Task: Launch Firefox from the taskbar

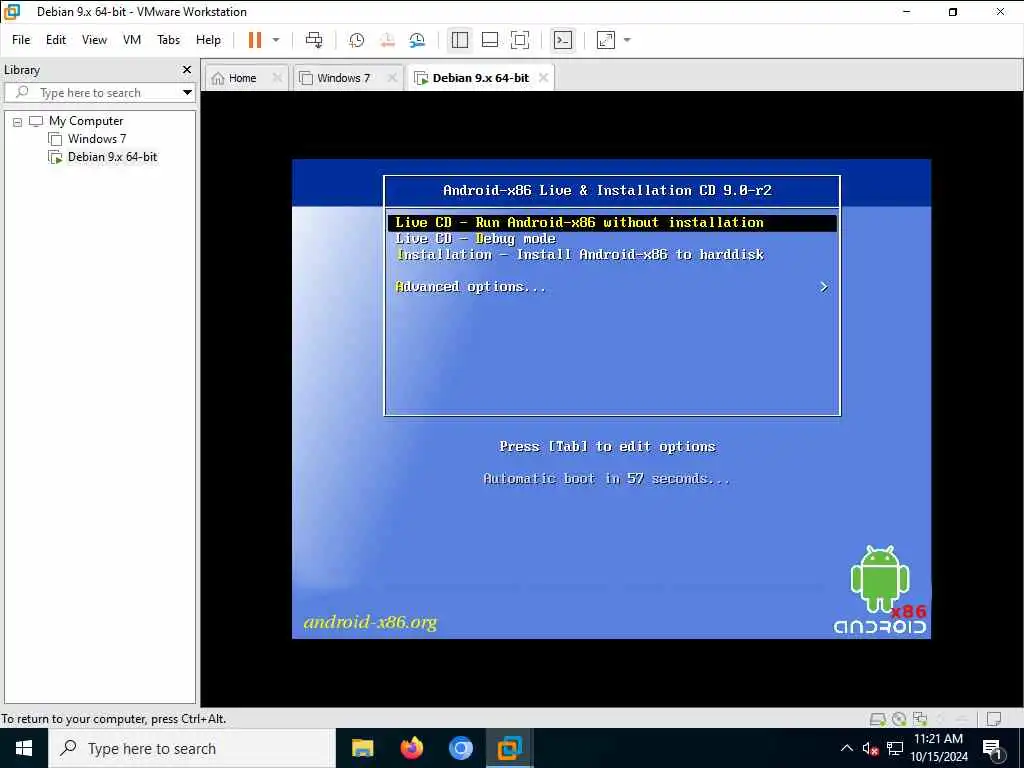Action: (411, 748)
